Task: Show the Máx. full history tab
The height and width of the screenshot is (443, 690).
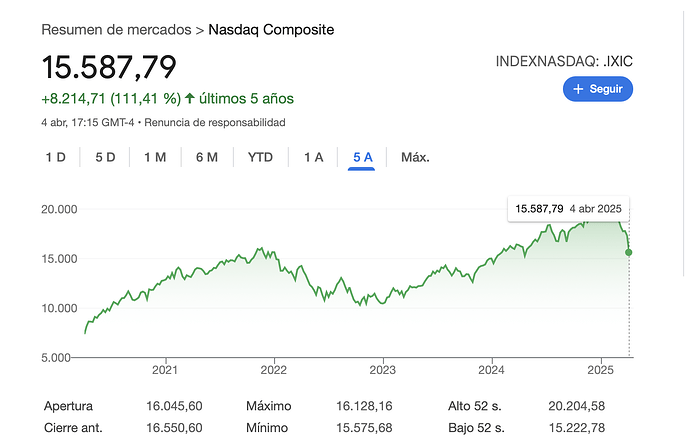Action: click(x=415, y=157)
